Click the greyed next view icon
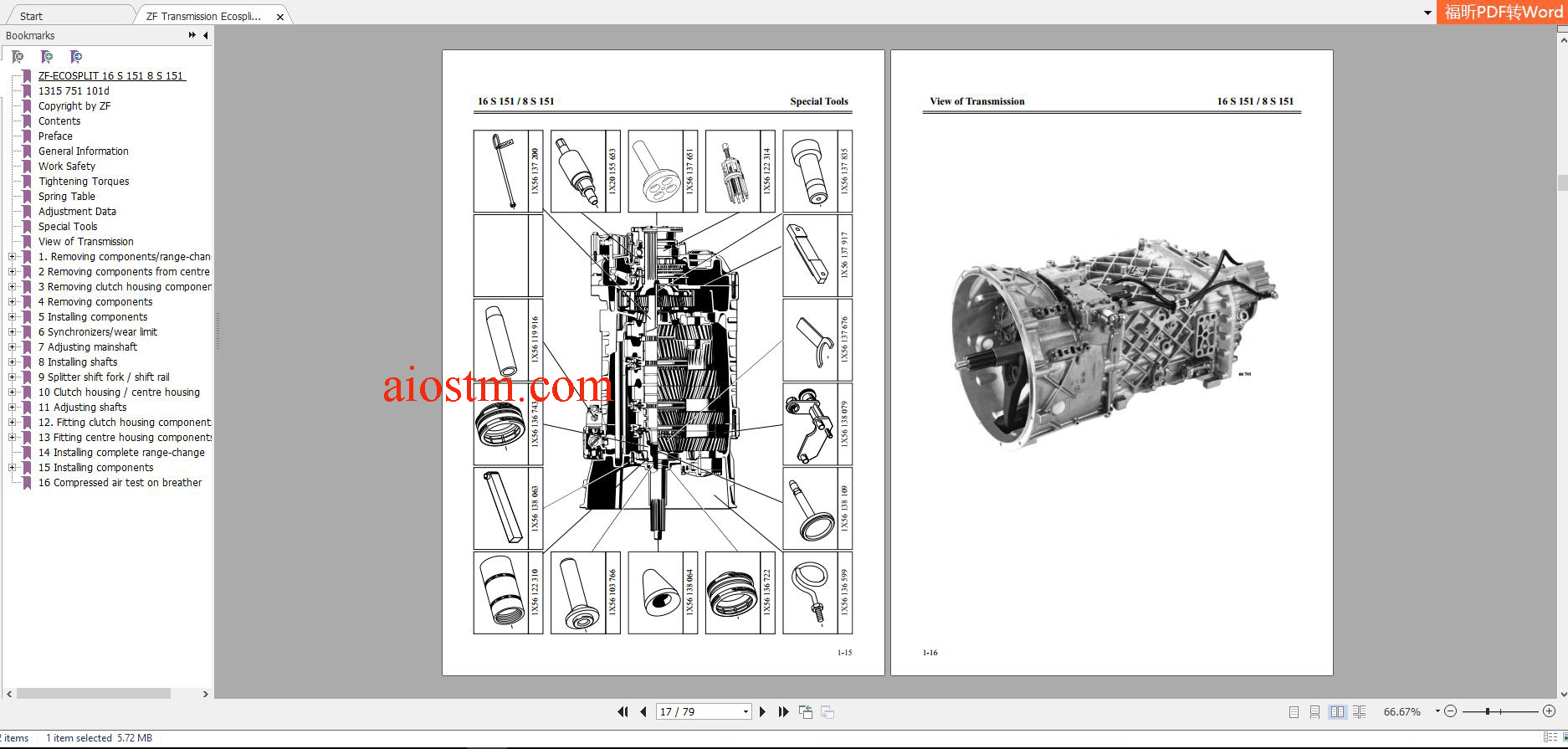This screenshot has height=749, width=1568. coord(828,712)
